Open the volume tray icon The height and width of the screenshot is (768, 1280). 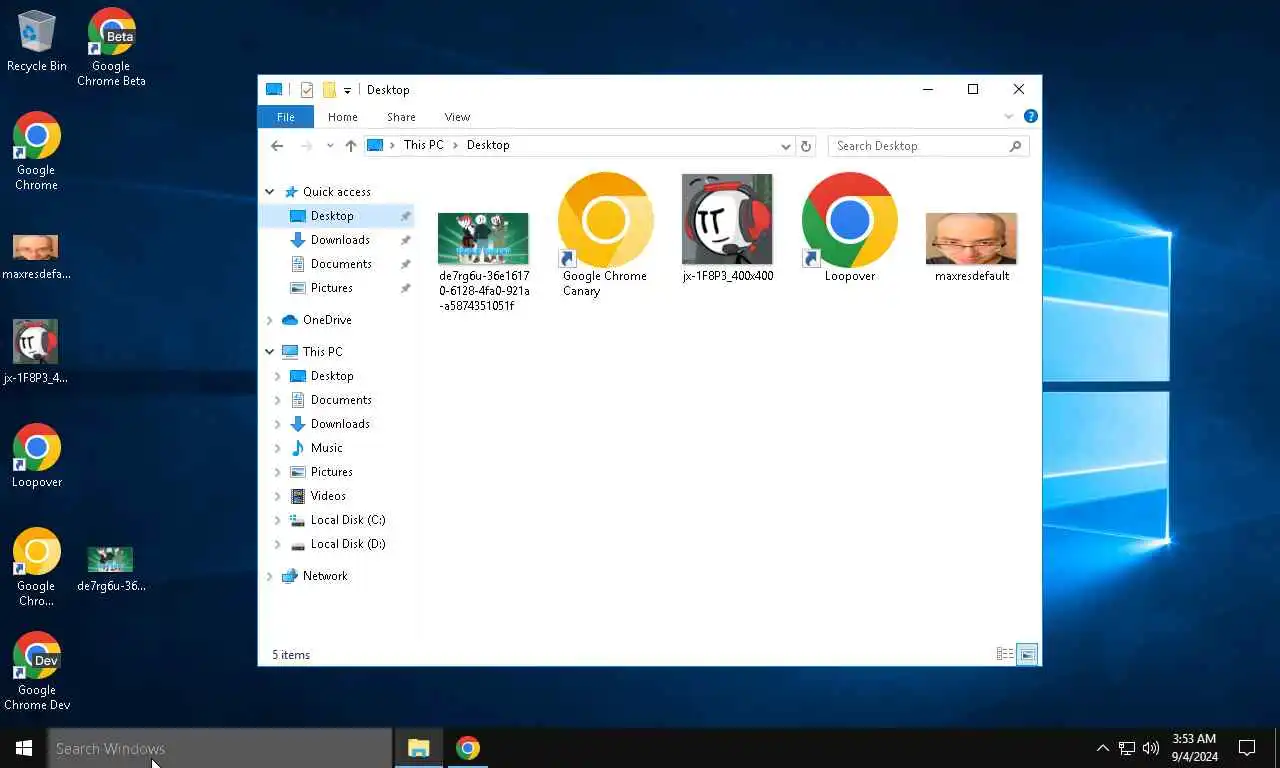point(1151,748)
